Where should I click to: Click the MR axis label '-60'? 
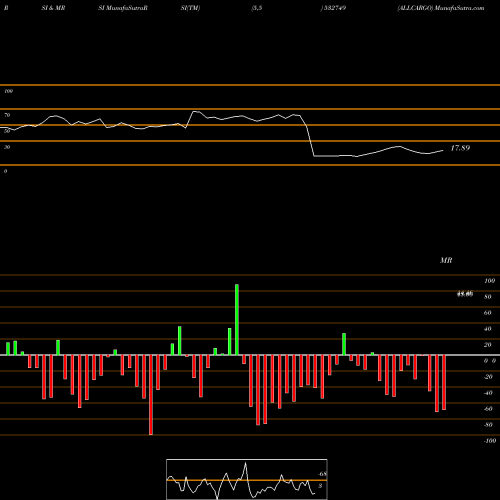488,409
